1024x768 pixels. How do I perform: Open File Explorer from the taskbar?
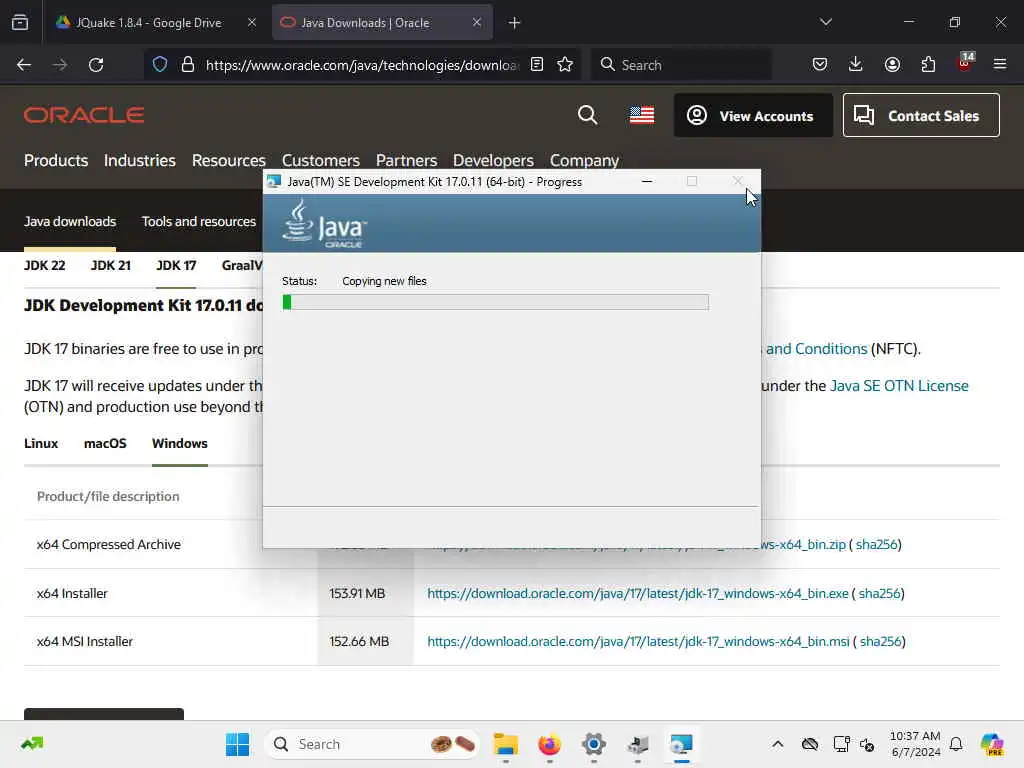(505, 744)
